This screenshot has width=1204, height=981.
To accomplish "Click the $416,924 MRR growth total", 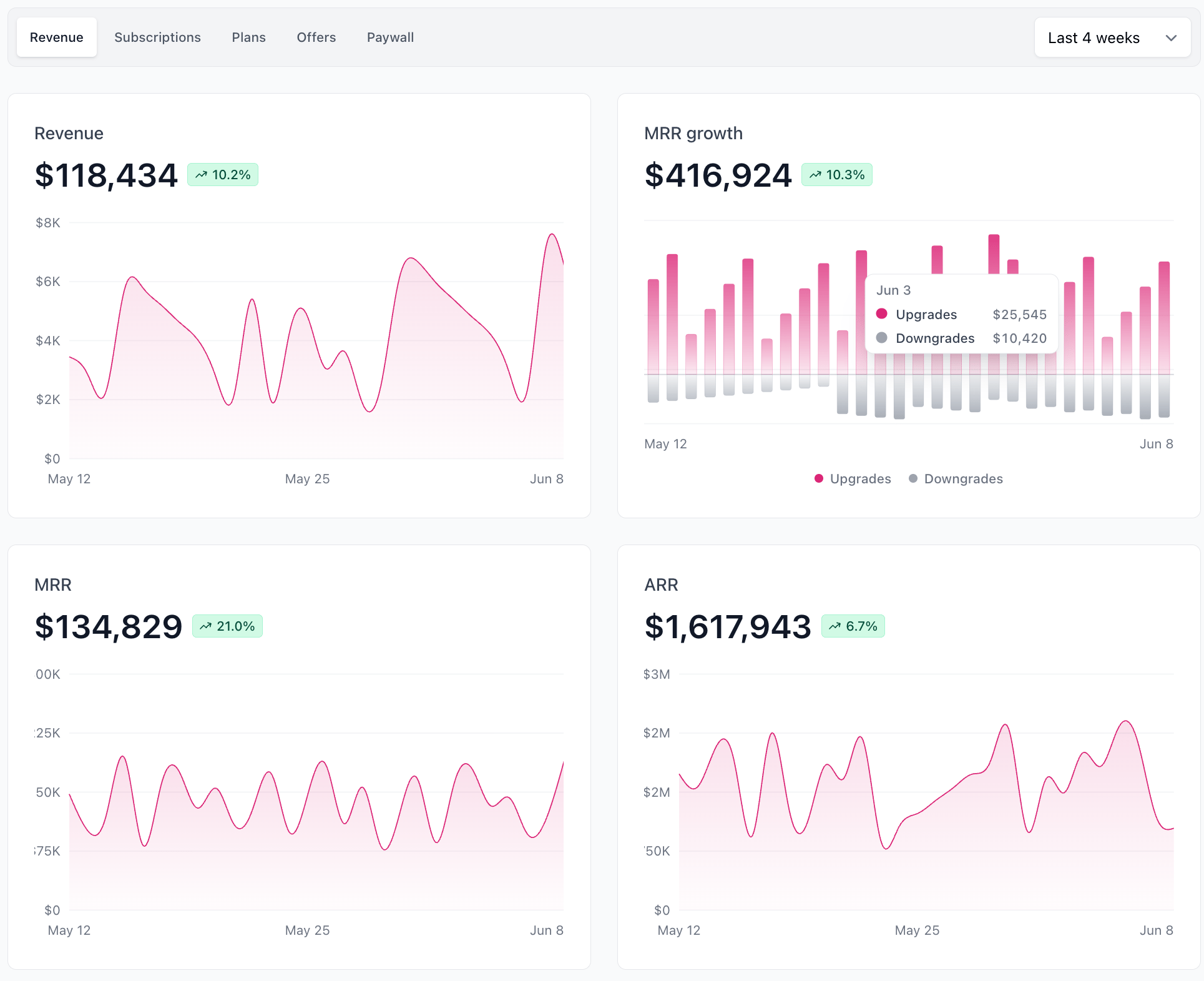I will pyautogui.click(x=718, y=175).
